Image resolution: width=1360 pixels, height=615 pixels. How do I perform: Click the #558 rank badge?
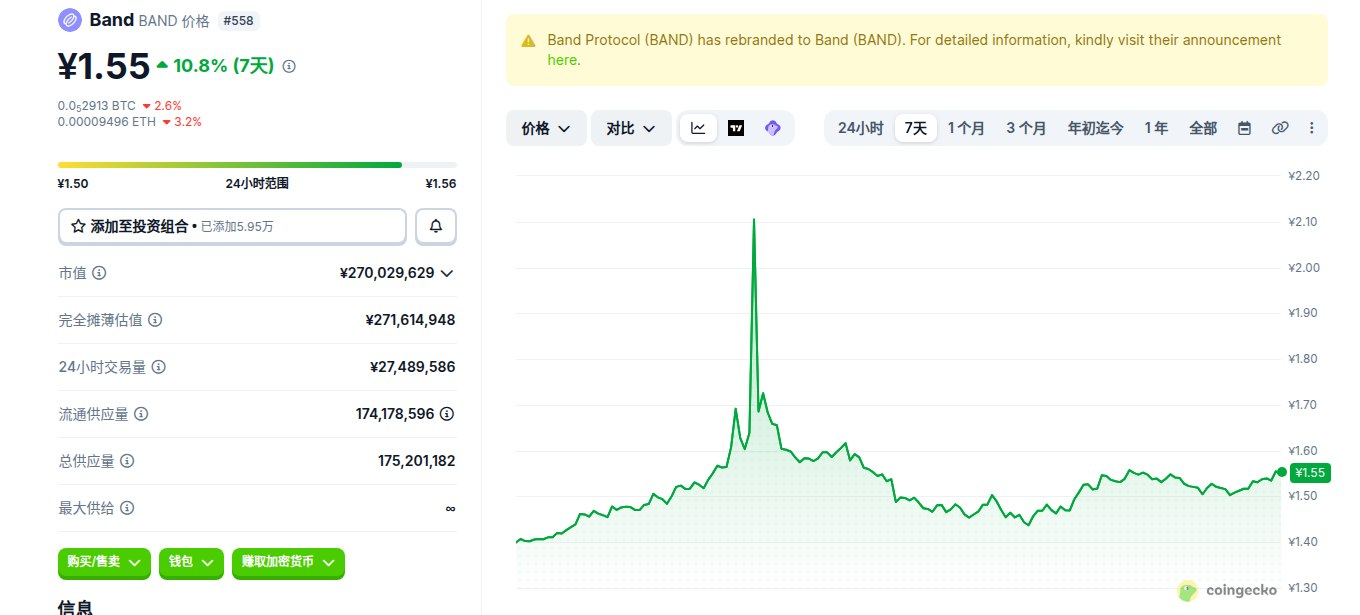[x=239, y=20]
